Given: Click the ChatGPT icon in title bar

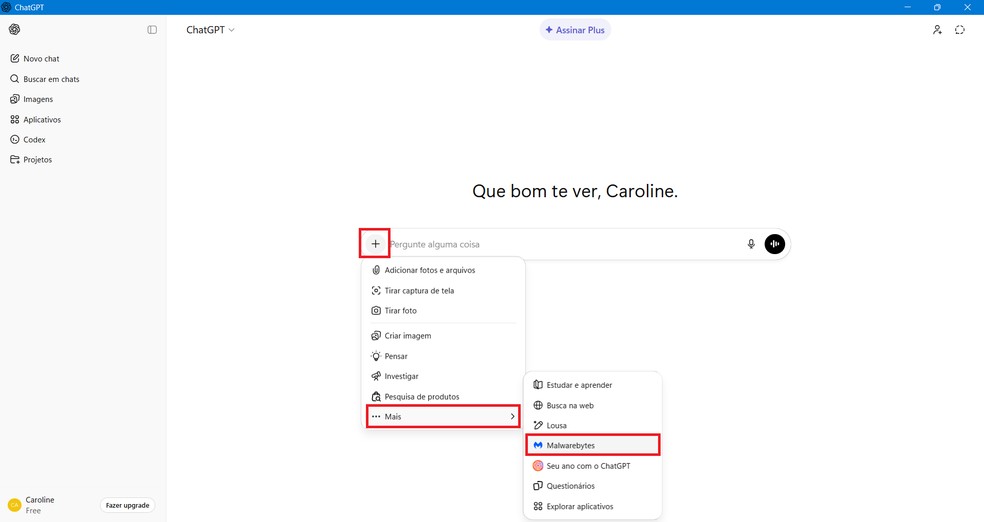Looking at the screenshot, I should click(6, 8).
